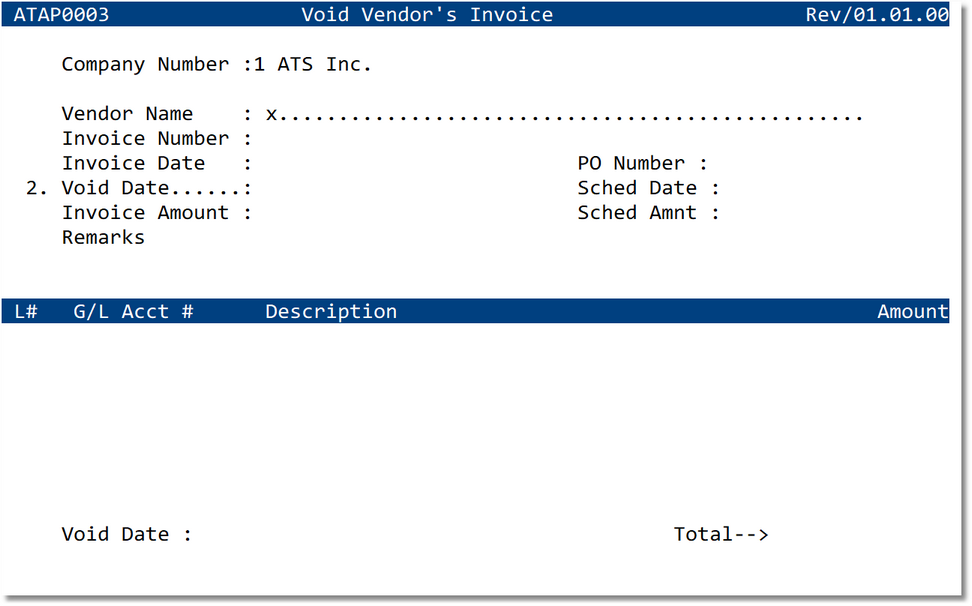Select the Invoice Number field
The image size is (972, 606).
tap(330, 139)
